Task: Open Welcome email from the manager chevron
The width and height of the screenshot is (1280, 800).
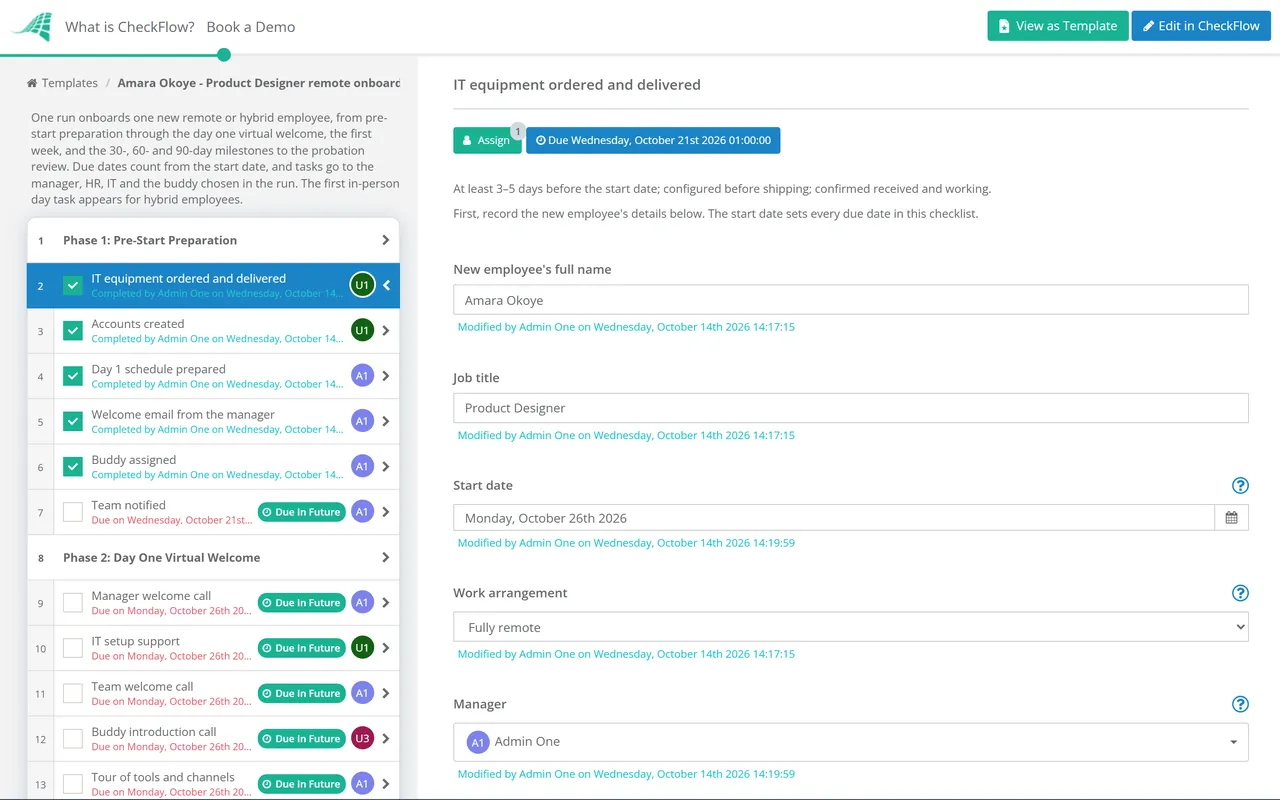Action: point(386,421)
